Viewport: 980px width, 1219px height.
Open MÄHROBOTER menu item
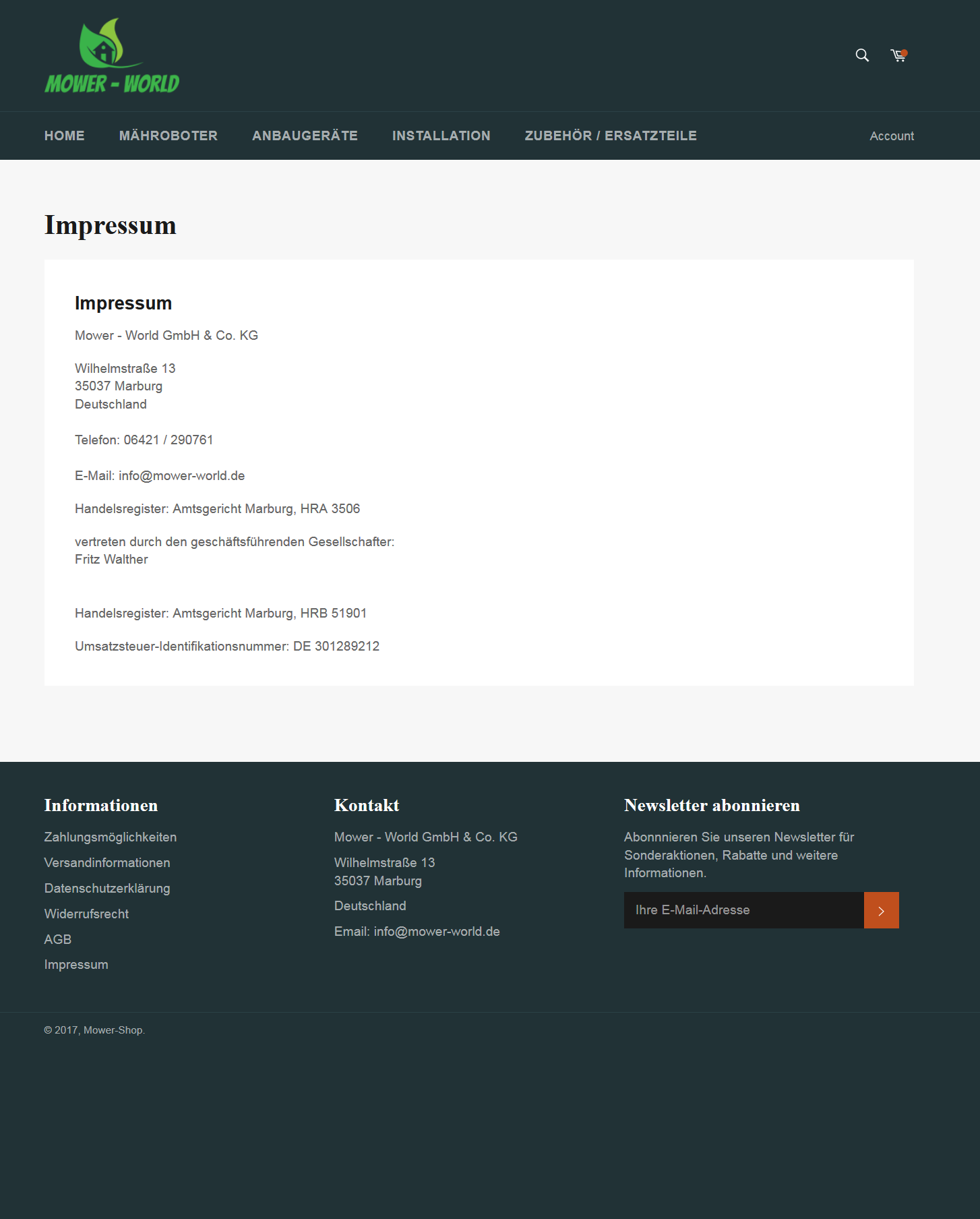pyautogui.click(x=169, y=136)
